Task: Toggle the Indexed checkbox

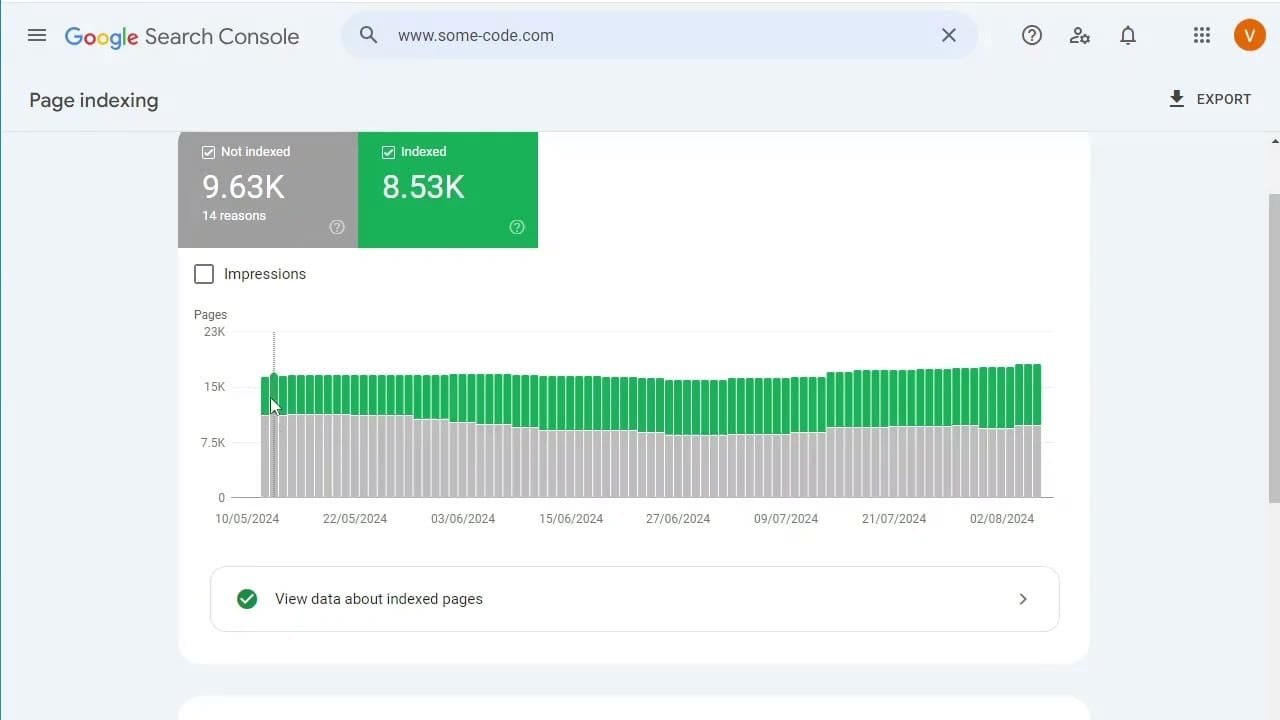Action: click(x=389, y=152)
